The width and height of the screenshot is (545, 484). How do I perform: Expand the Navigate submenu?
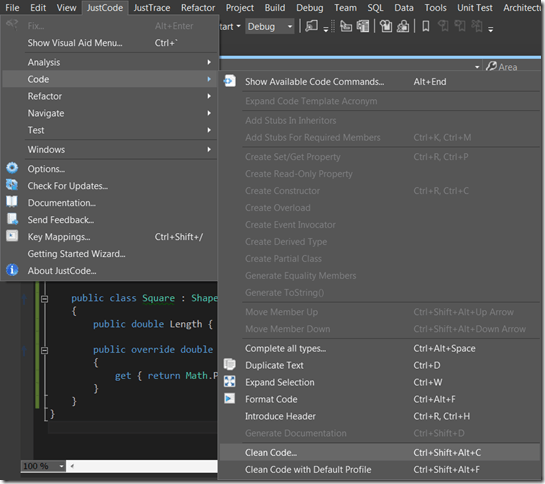[x=110, y=113]
